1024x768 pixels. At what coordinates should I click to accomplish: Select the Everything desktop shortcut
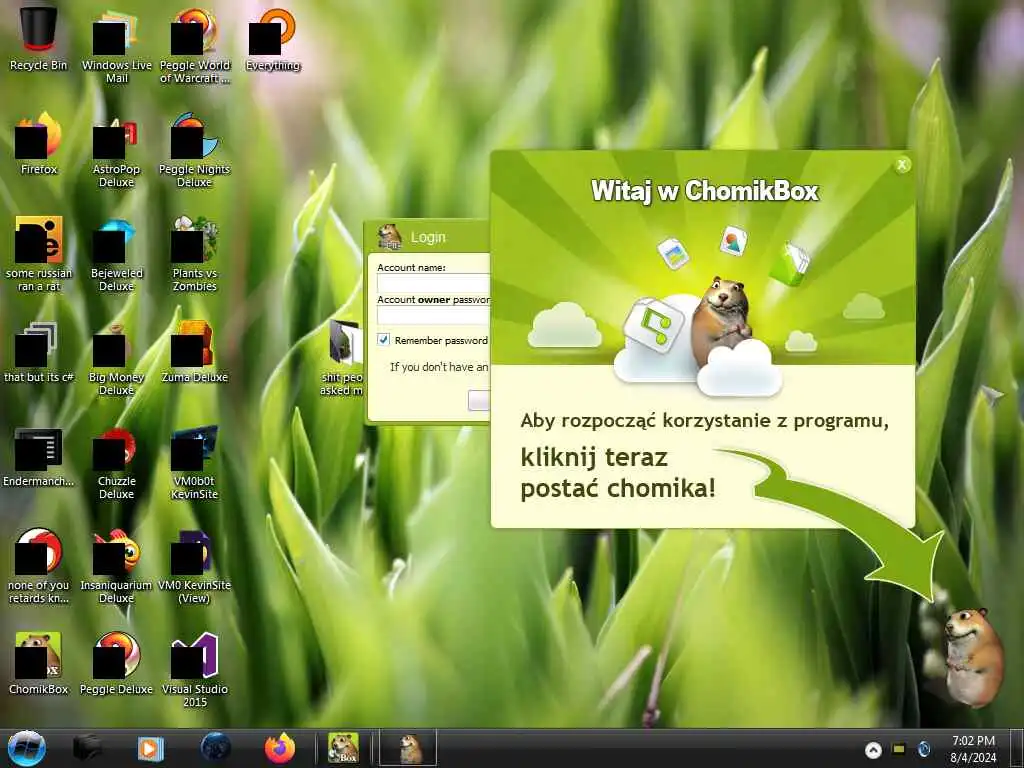273,39
